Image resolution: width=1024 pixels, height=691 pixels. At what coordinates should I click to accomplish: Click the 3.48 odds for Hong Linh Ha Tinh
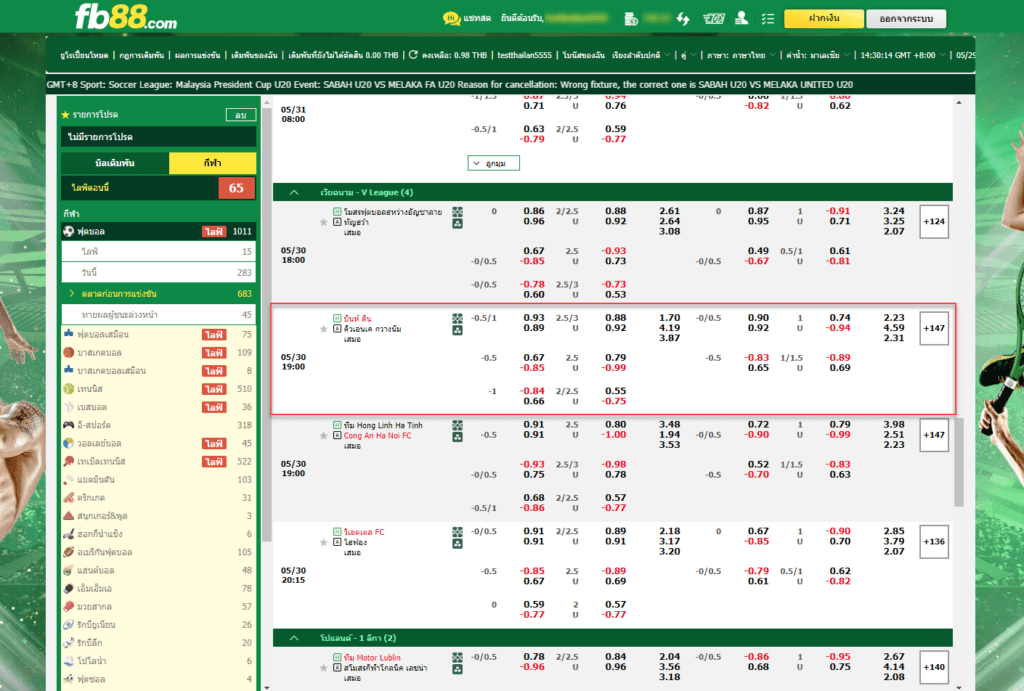669,425
